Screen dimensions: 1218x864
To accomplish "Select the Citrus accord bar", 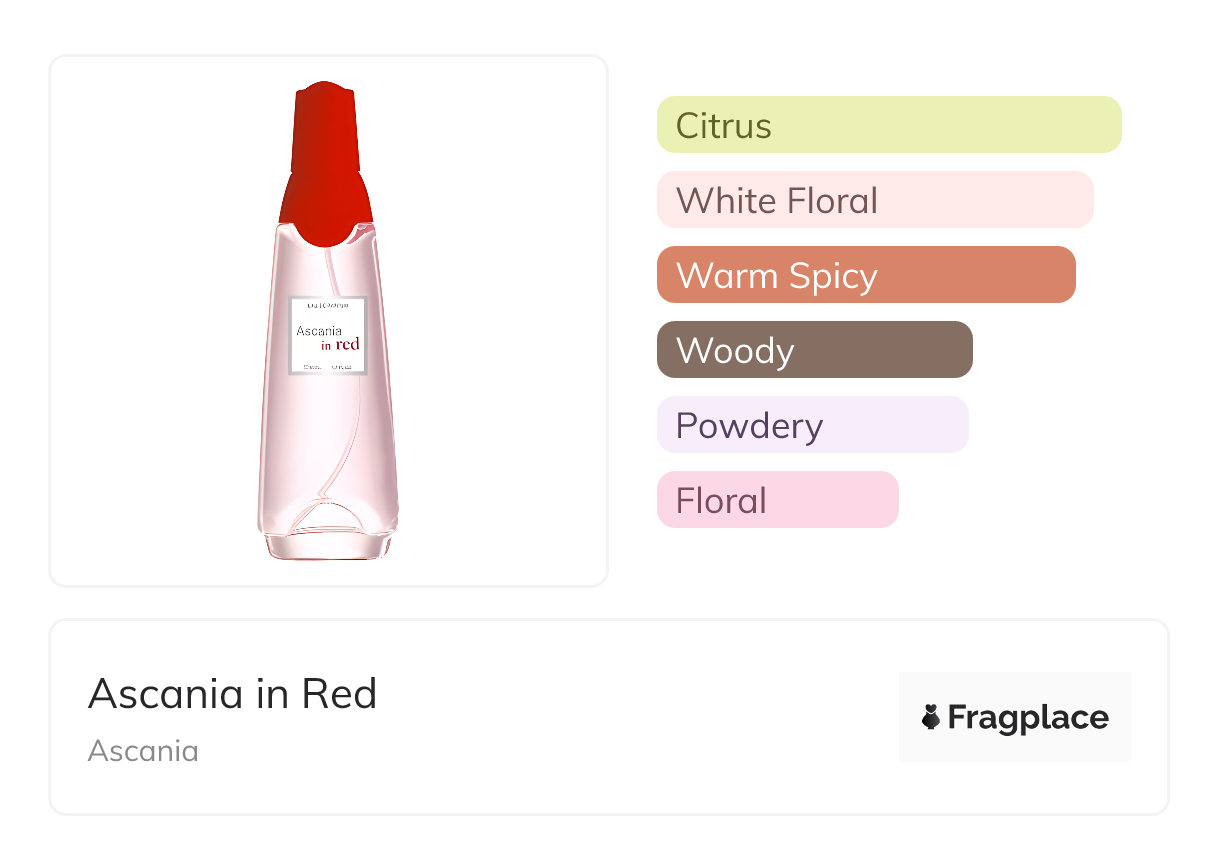I will (888, 125).
